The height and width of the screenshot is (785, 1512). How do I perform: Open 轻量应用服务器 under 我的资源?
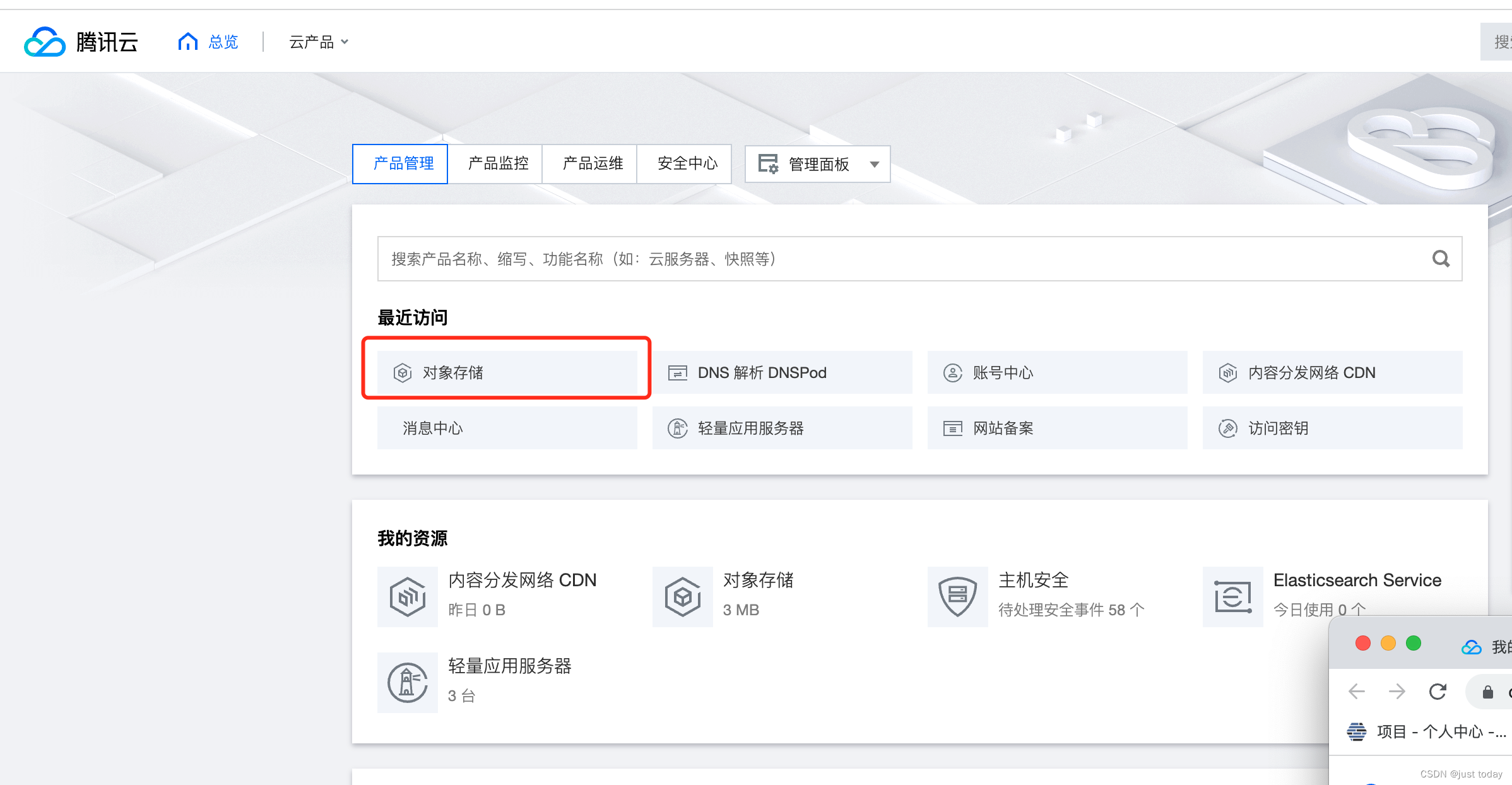click(510, 666)
